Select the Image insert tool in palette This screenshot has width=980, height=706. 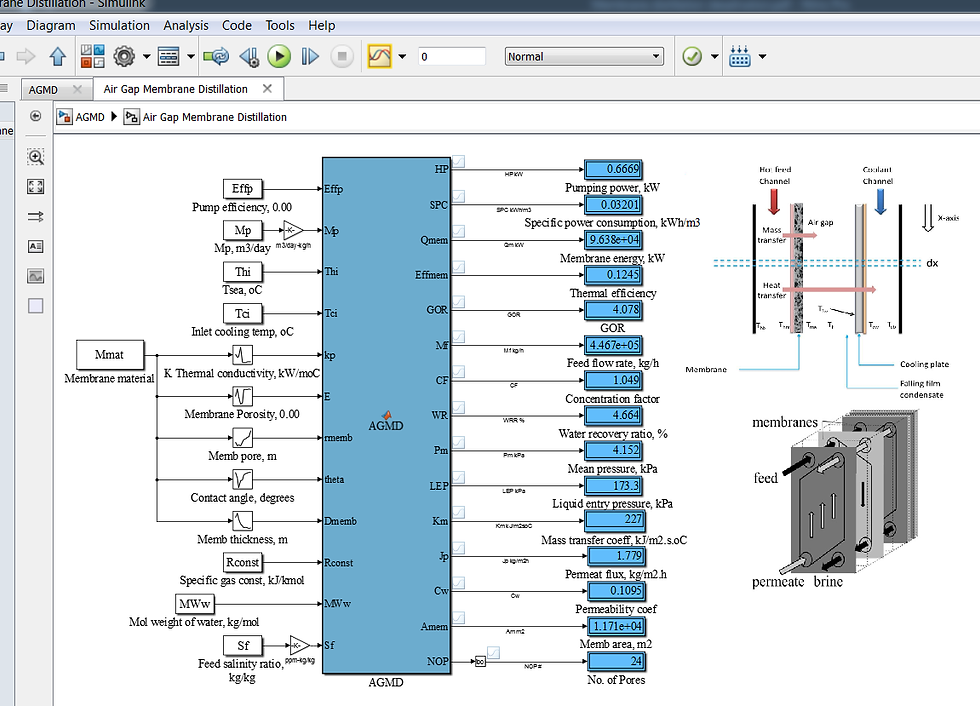36,276
